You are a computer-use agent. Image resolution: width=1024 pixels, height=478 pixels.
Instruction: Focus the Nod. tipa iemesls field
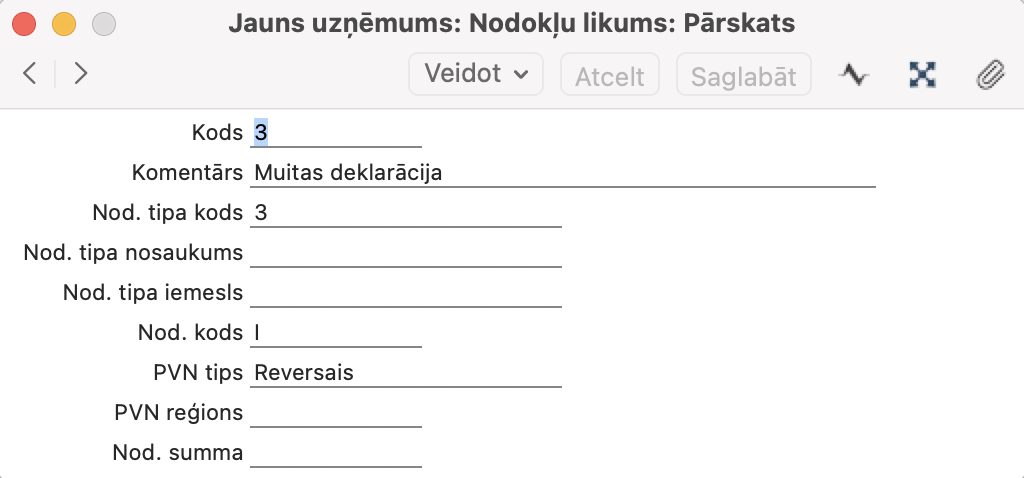click(x=406, y=293)
